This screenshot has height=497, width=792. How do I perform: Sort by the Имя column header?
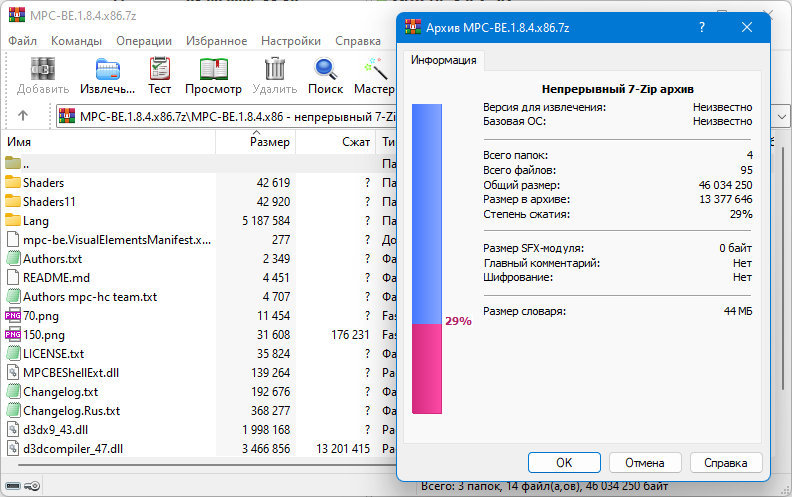tap(109, 142)
